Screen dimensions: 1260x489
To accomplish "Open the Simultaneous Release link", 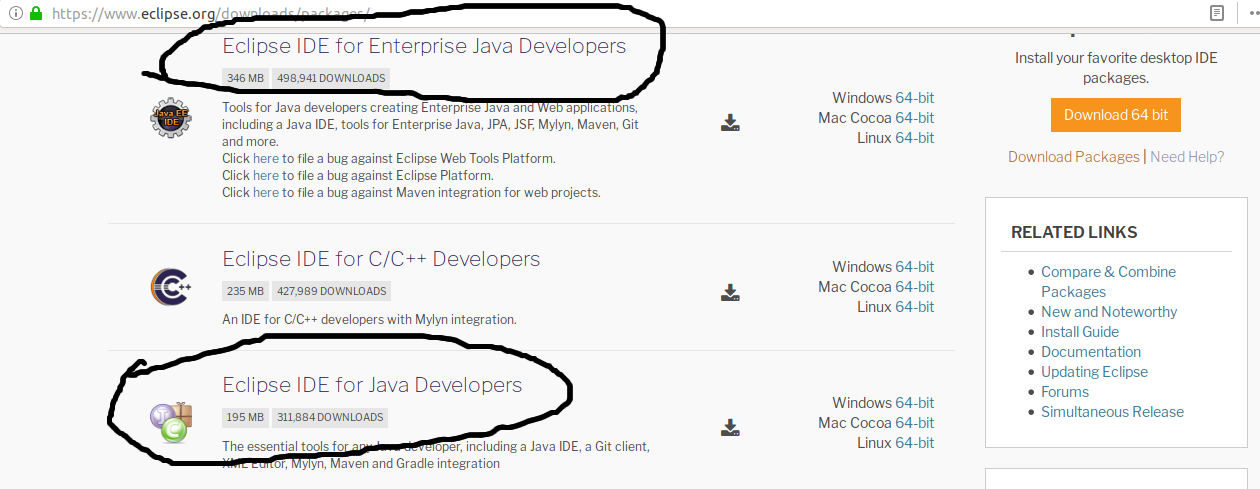I will tap(1112, 412).
